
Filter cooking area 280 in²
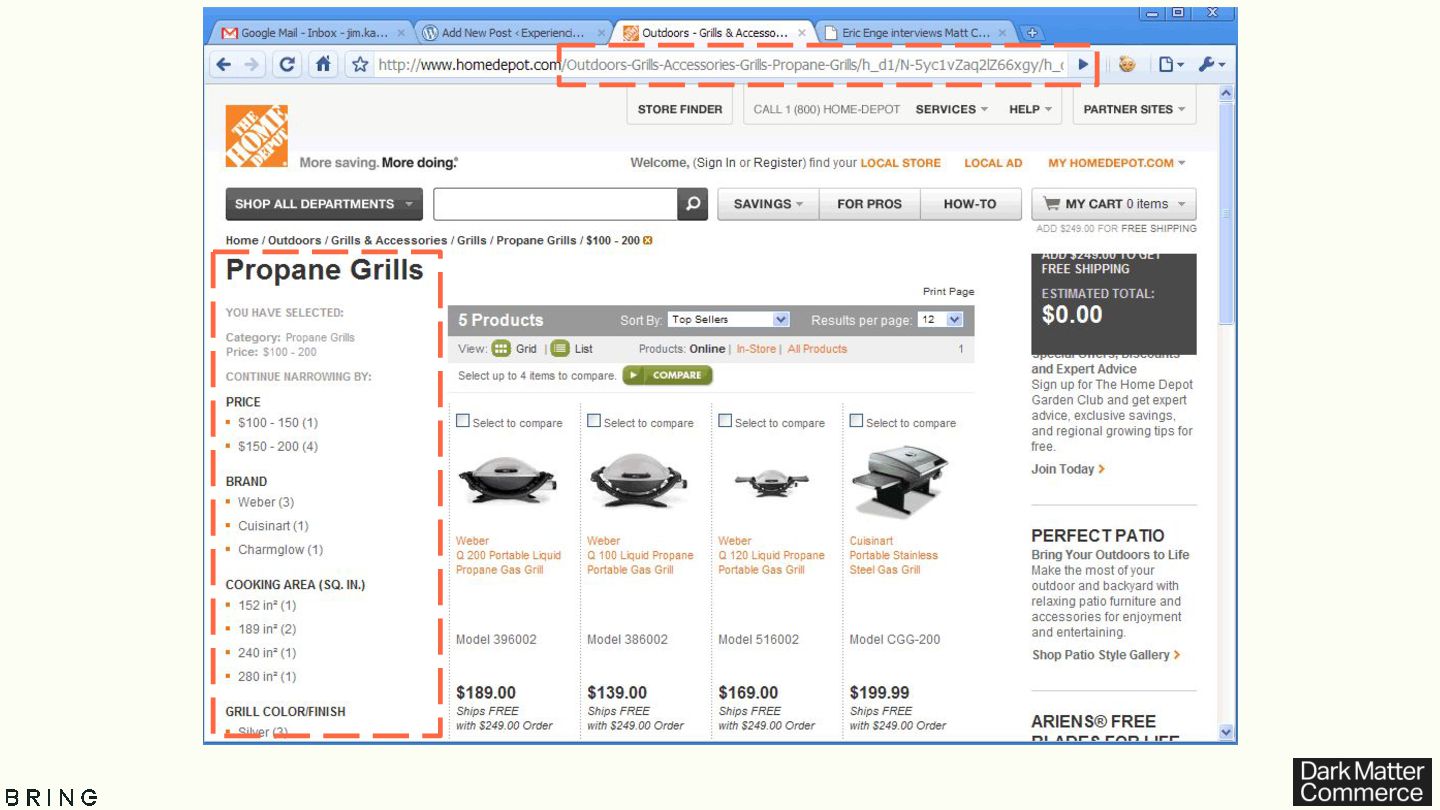coord(267,677)
